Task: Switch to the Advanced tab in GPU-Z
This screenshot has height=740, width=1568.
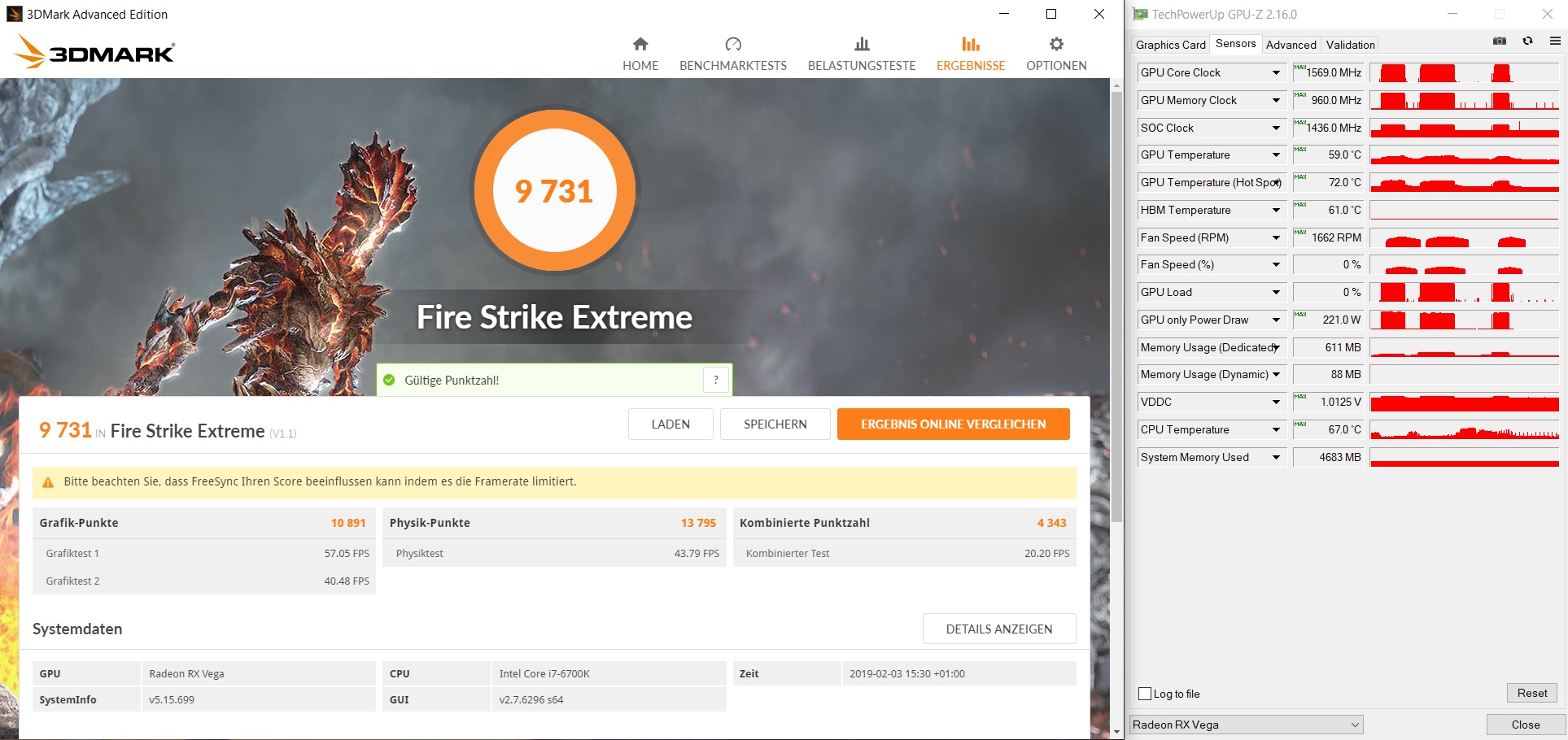Action: (1291, 45)
